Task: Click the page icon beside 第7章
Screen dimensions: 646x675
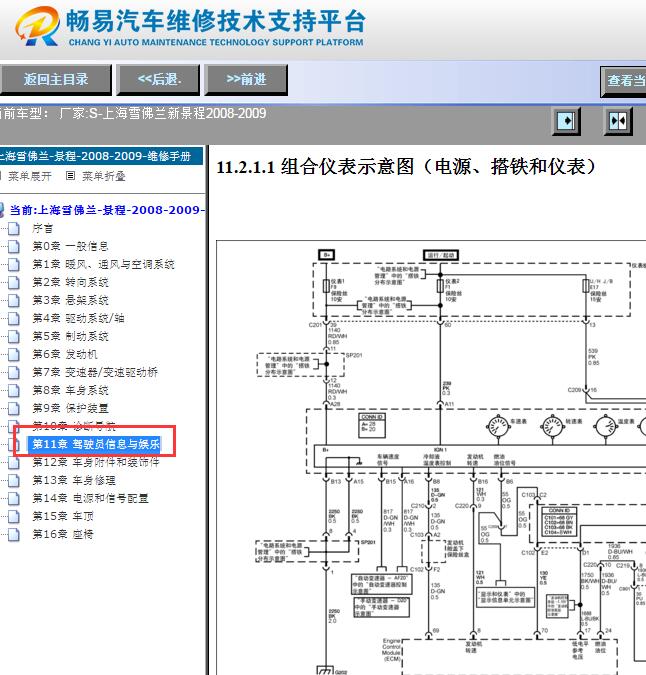Action: [x=14, y=372]
